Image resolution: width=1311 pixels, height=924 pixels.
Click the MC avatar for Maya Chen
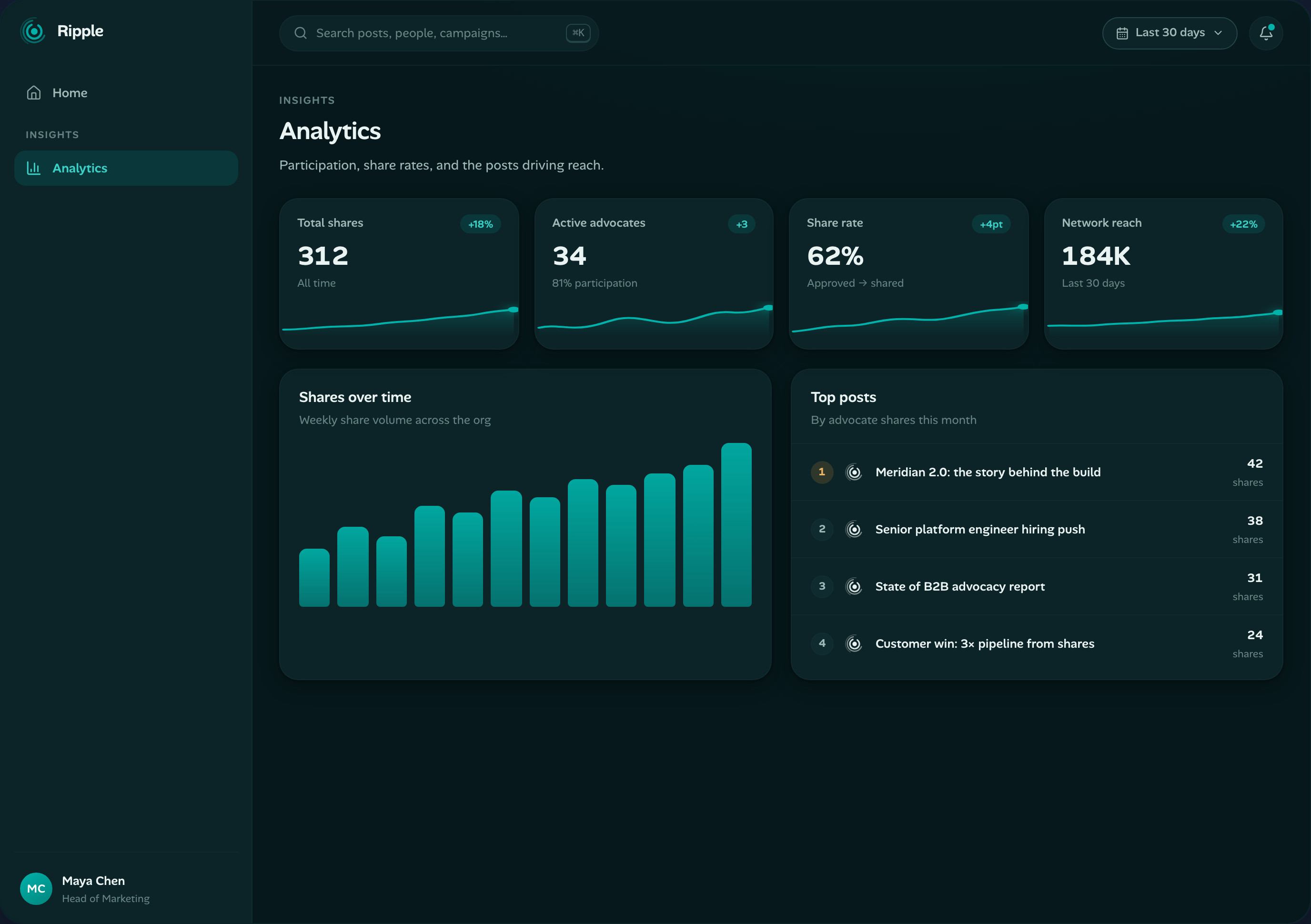click(36, 889)
